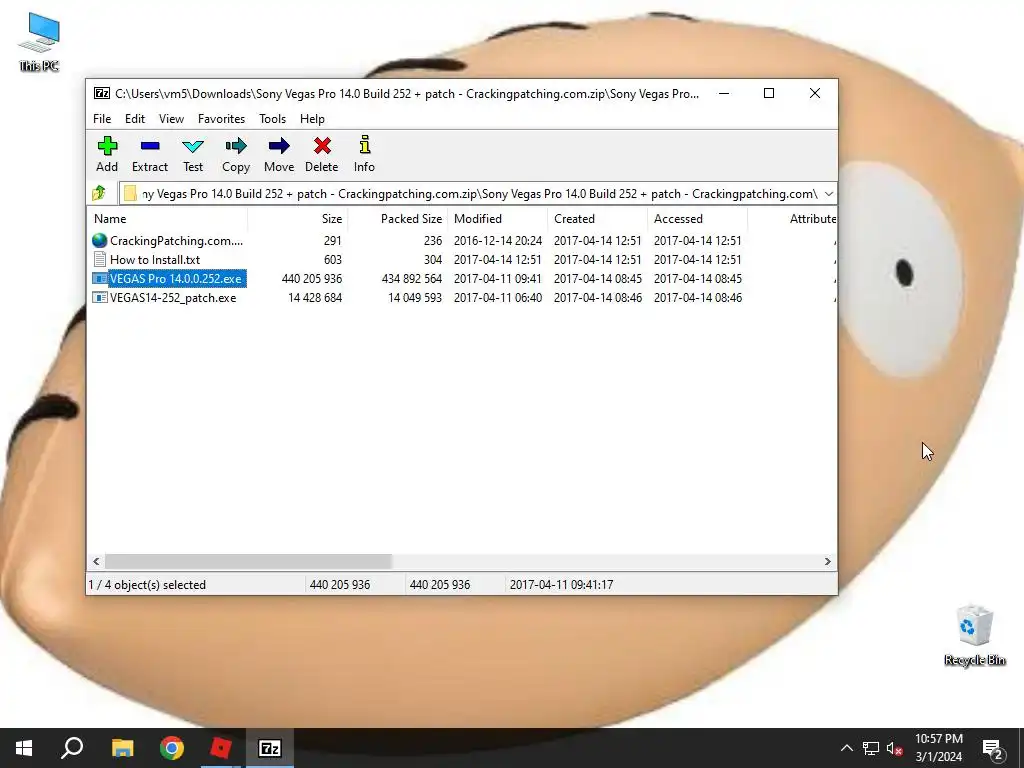Click the 2016-12-14 20:24 modified date
The height and width of the screenshot is (768, 1024).
pyautogui.click(x=498, y=240)
